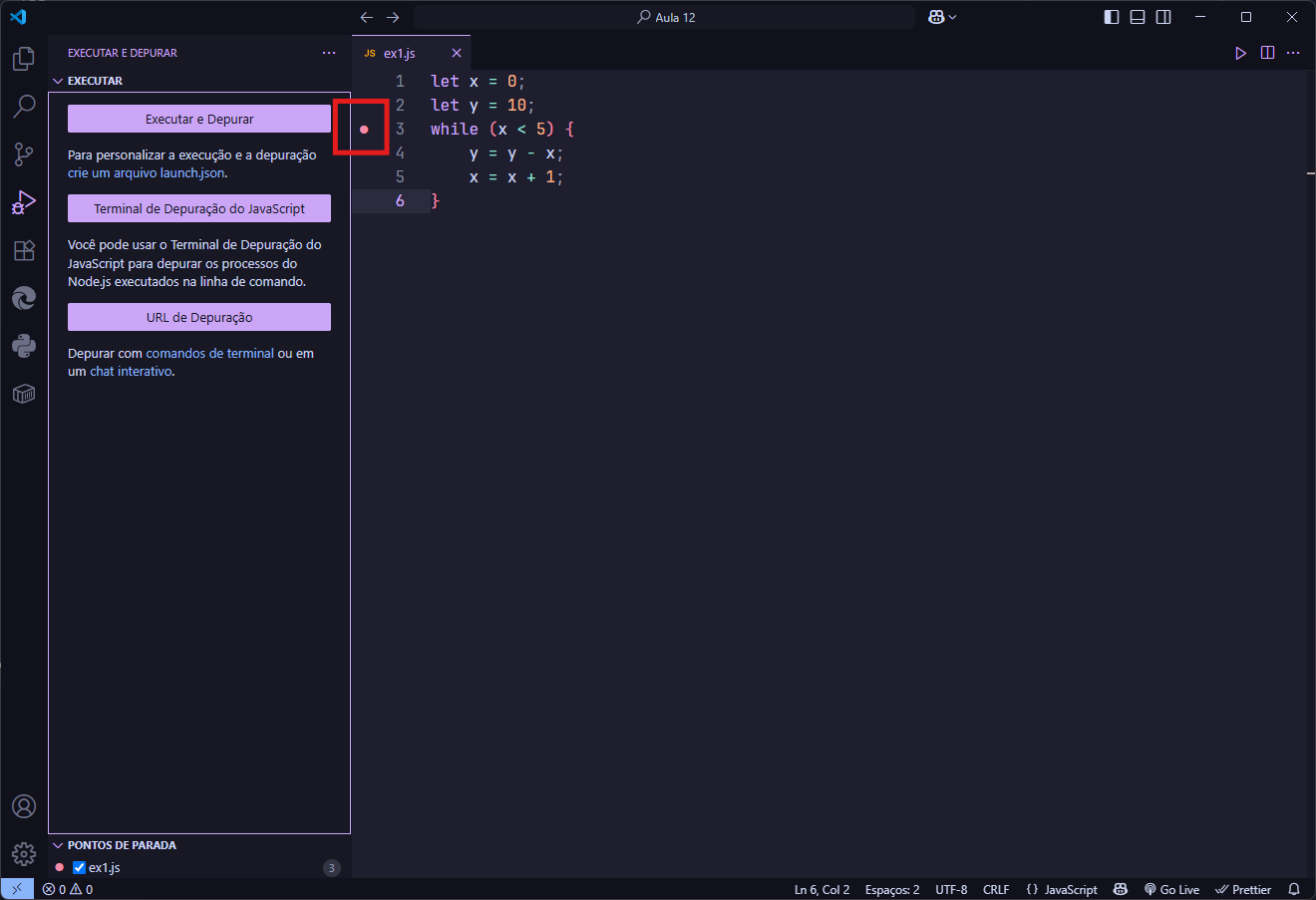This screenshot has width=1316, height=900.
Task: Collapse the PONTOS DE PARADA section
Action: tap(58, 845)
